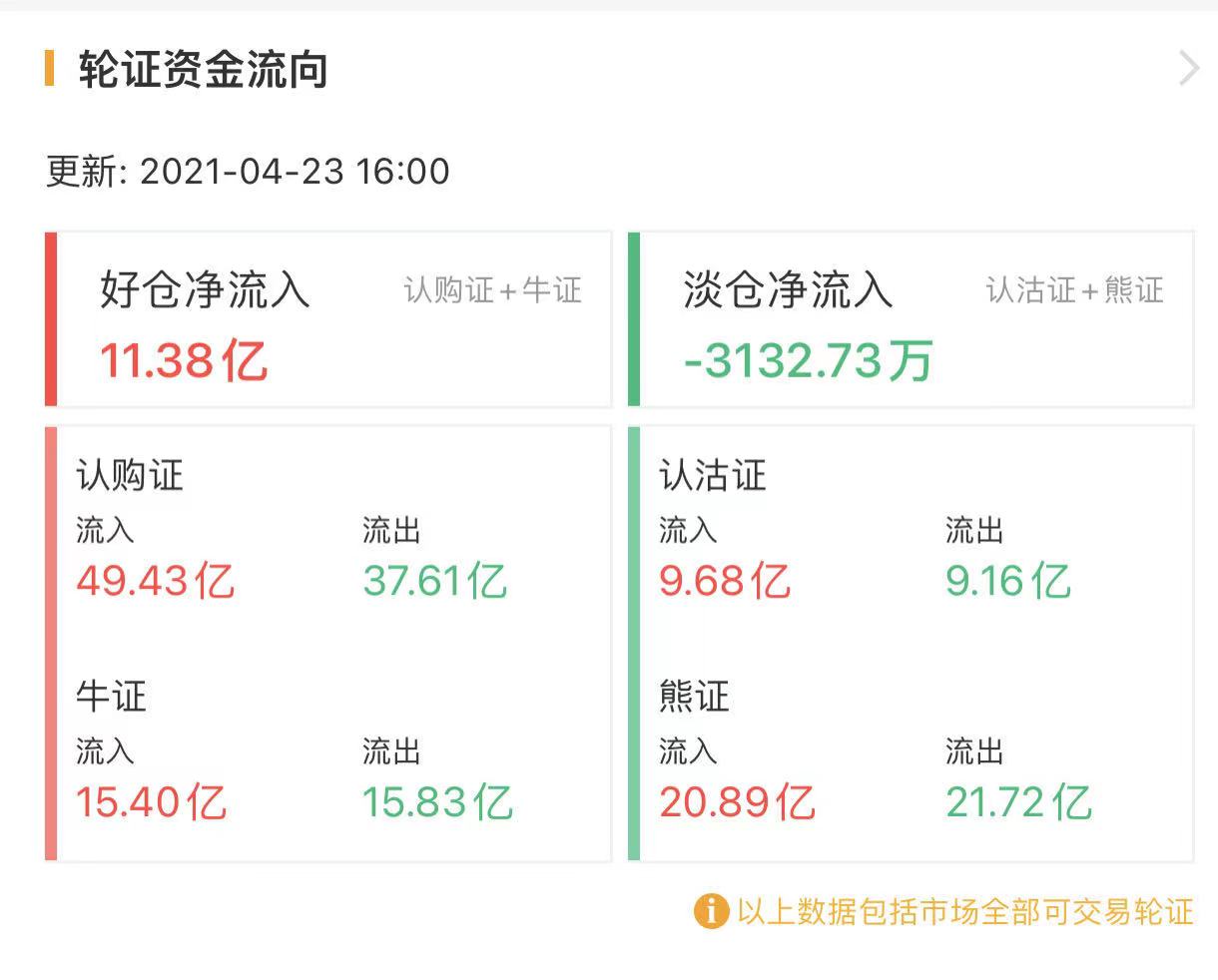This screenshot has height=980, width=1218.
Task: Tap the 认购证+牛证 subtitle label
Action: click(493, 290)
